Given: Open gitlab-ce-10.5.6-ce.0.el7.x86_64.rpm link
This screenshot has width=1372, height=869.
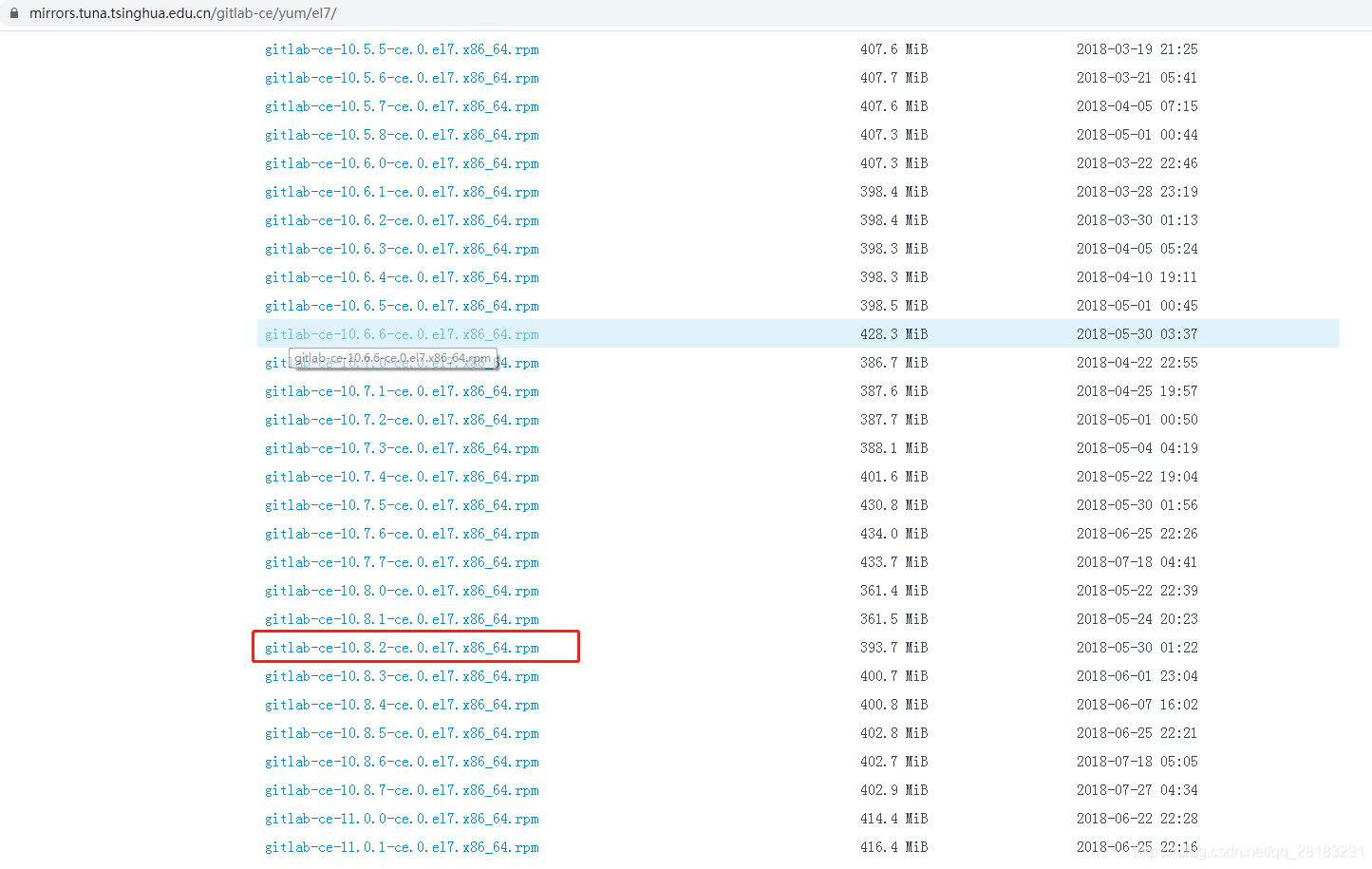Looking at the screenshot, I should click(x=402, y=78).
